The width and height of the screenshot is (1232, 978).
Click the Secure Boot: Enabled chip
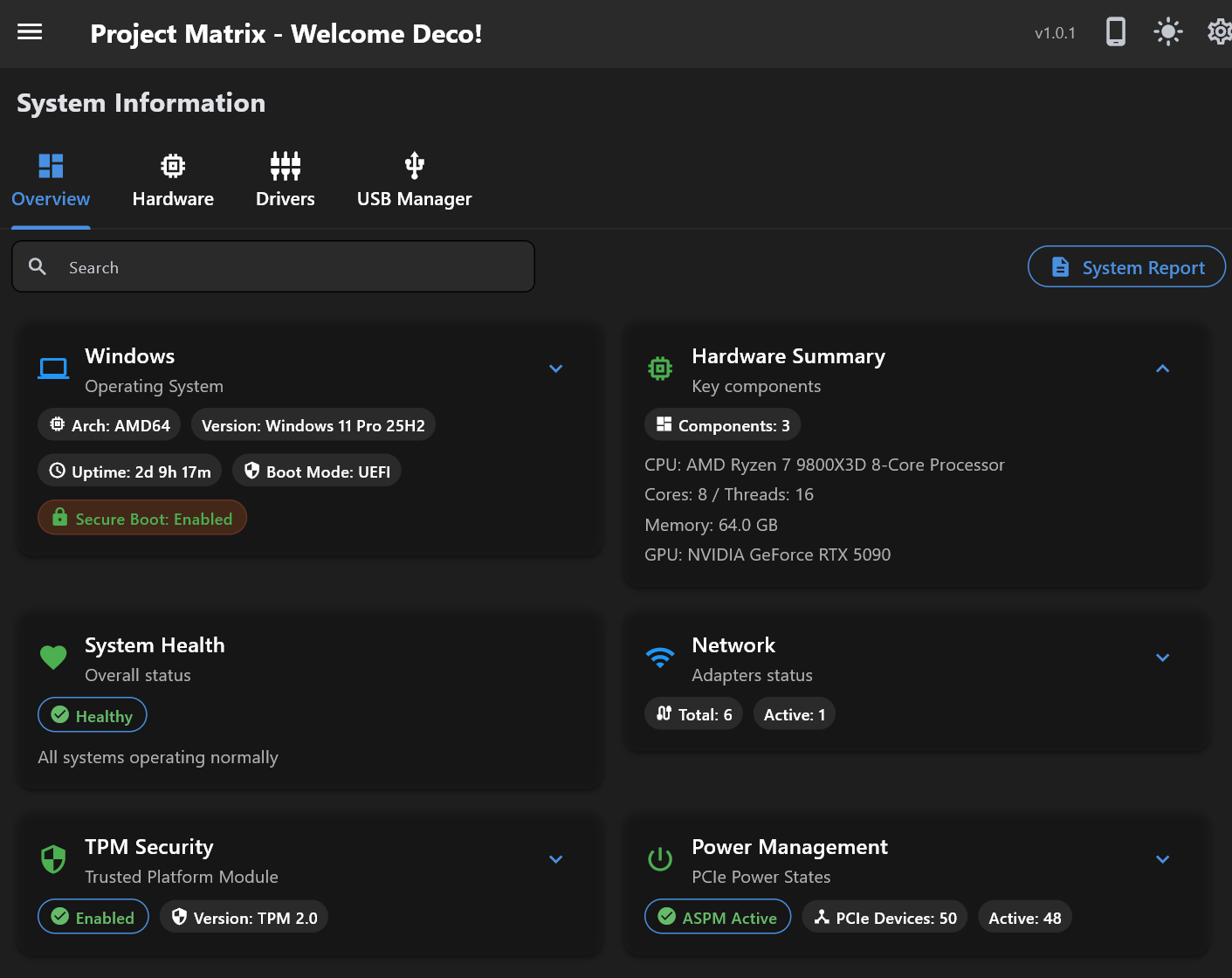(x=142, y=517)
